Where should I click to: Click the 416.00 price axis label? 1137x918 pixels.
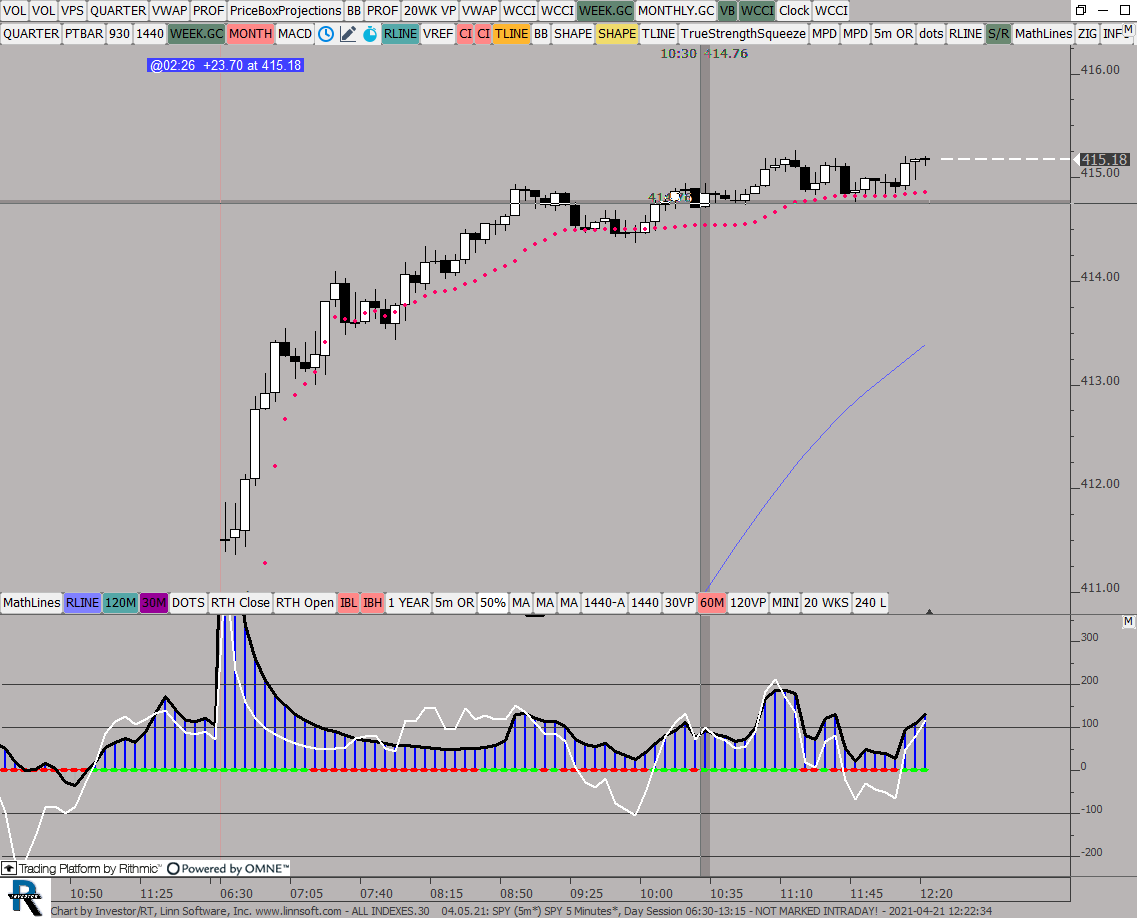[1100, 70]
